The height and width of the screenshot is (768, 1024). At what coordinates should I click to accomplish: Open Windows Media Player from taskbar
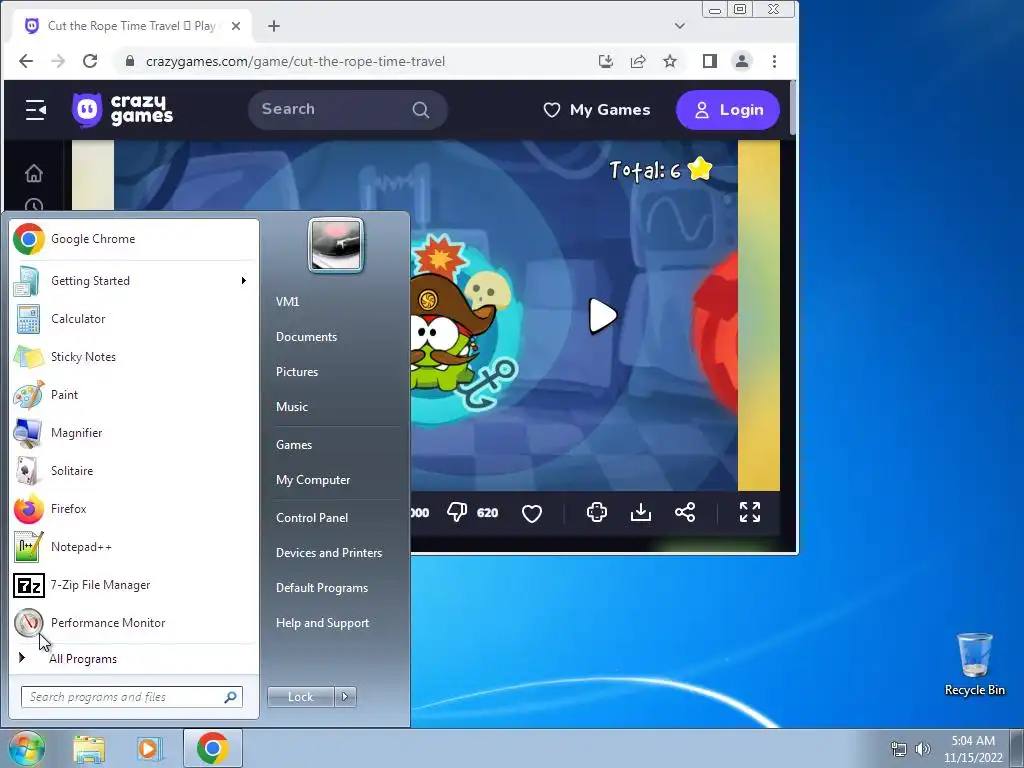(x=149, y=749)
